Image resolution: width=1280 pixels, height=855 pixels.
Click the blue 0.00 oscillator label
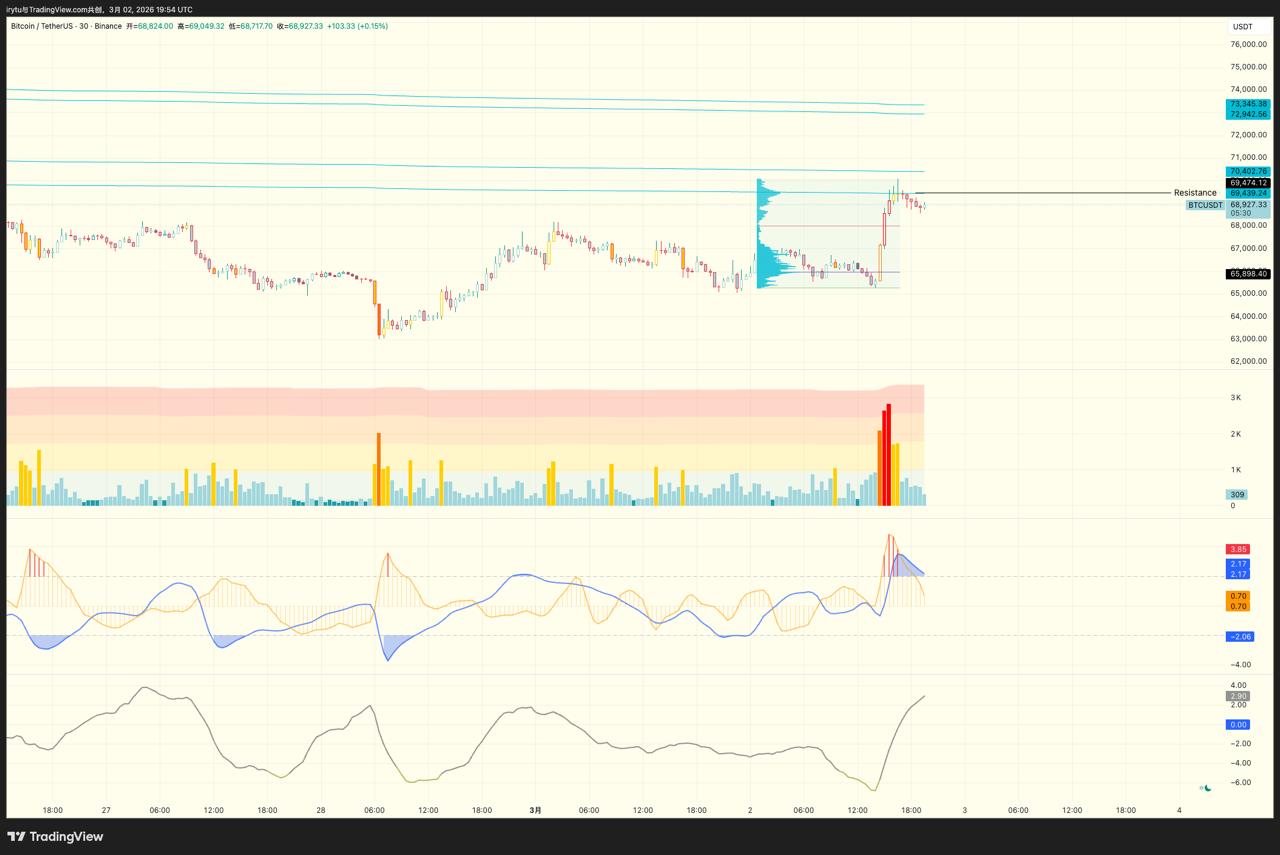click(1237, 724)
